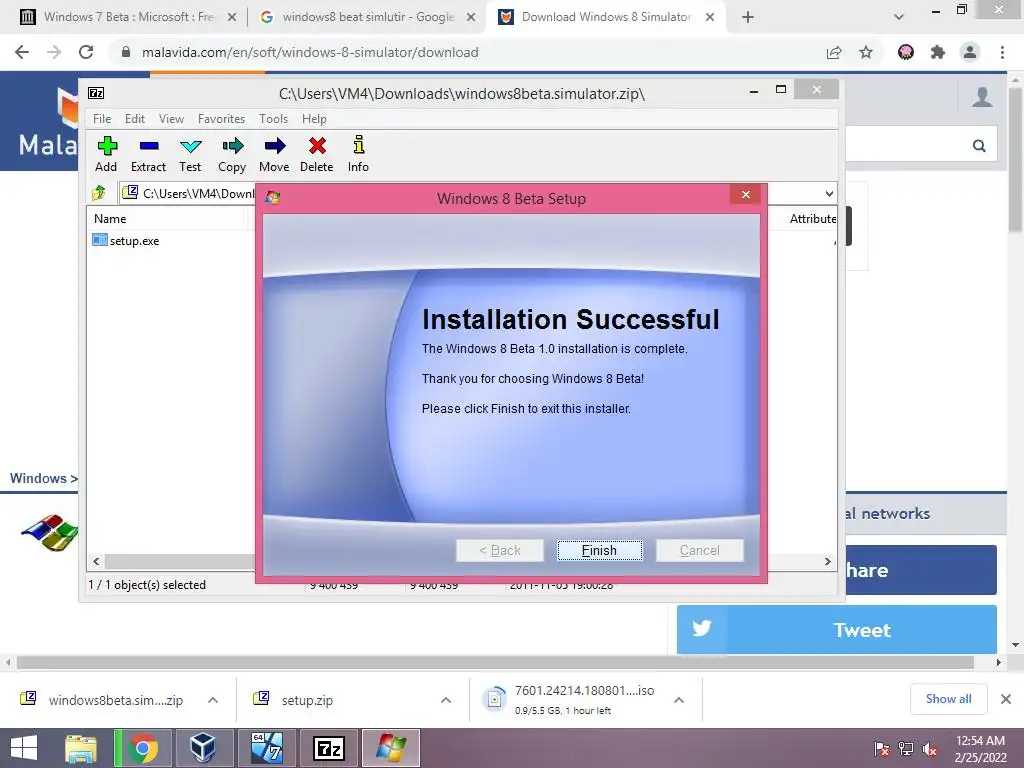Image resolution: width=1024 pixels, height=768 pixels.
Task: Expand the 7601.24214 iso download options chevron
Action: tap(679, 700)
